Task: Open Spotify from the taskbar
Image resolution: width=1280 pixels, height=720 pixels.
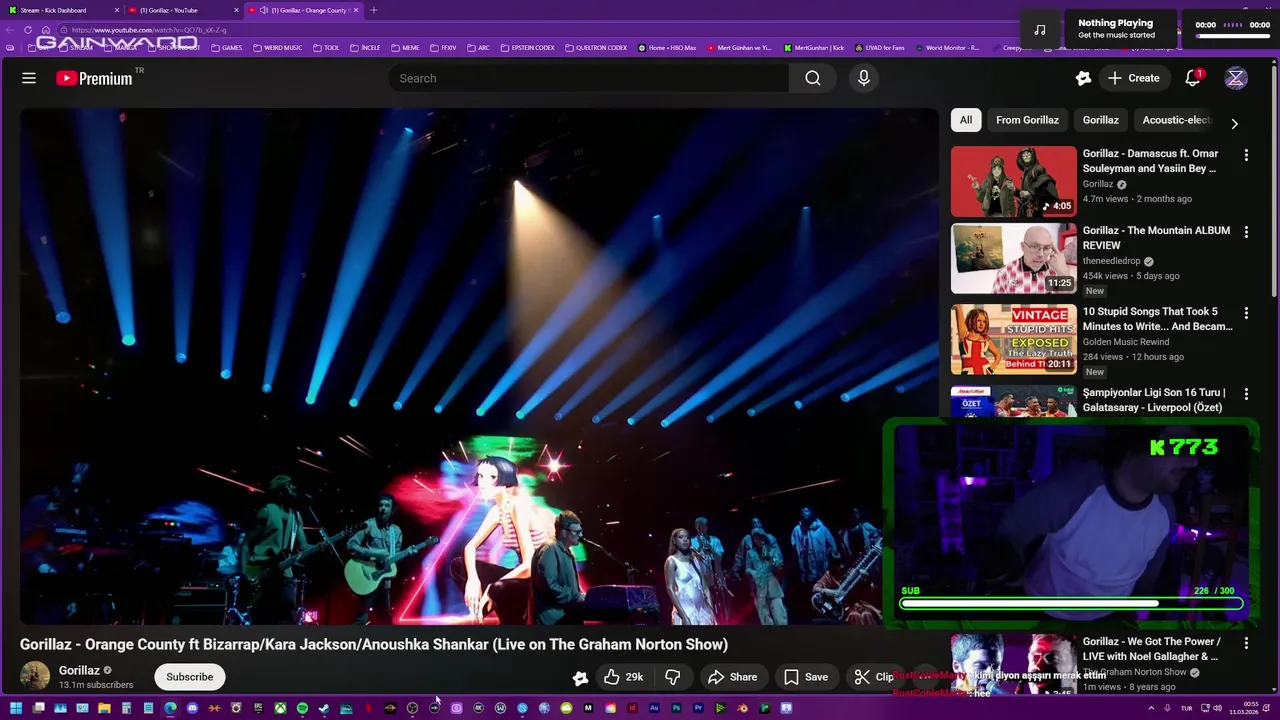Action: pos(302,708)
